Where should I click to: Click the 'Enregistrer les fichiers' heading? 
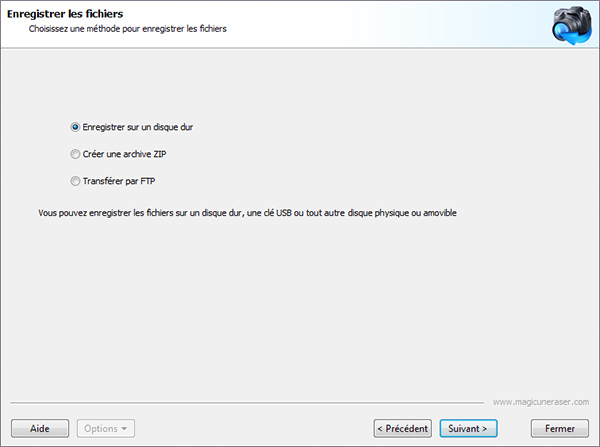[65, 14]
